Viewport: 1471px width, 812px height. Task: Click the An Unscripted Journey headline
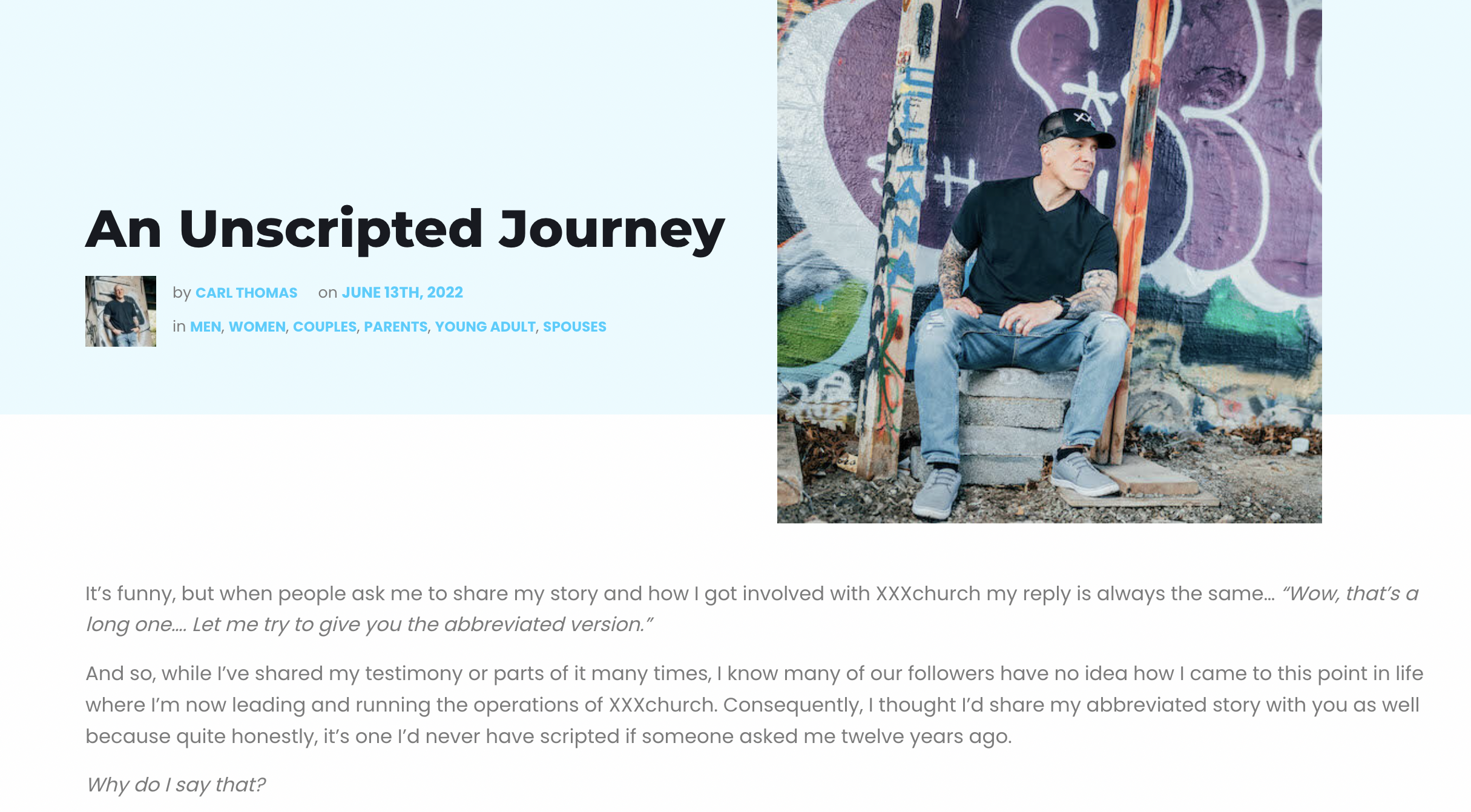[x=404, y=229]
